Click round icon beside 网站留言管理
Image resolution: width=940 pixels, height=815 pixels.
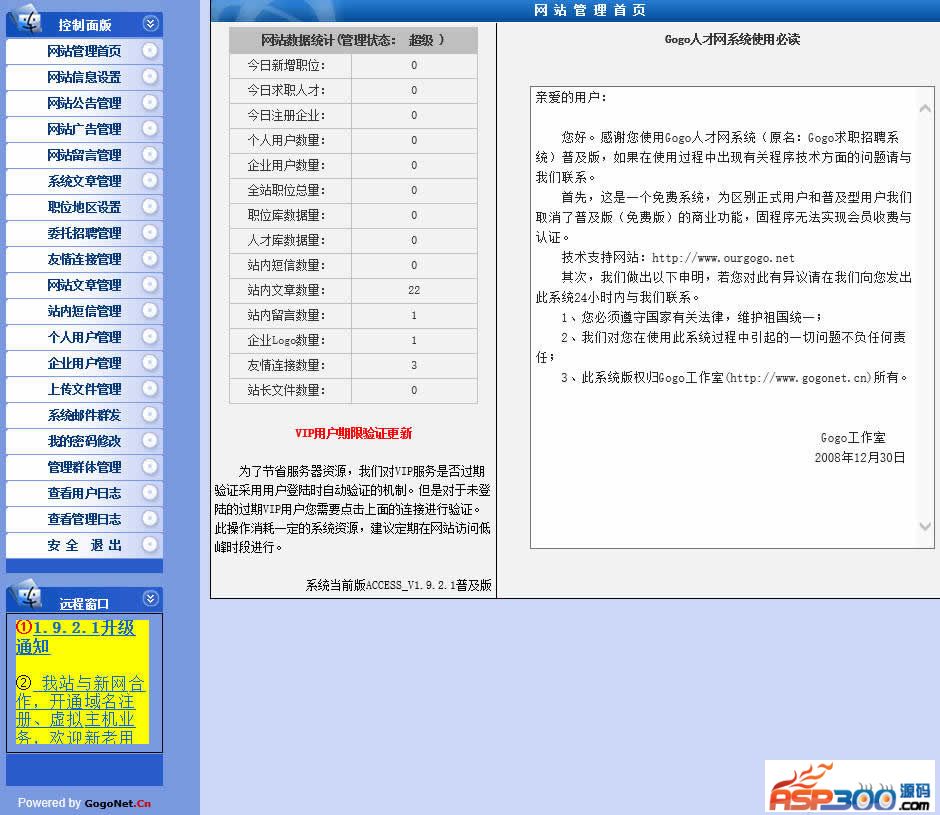point(150,154)
